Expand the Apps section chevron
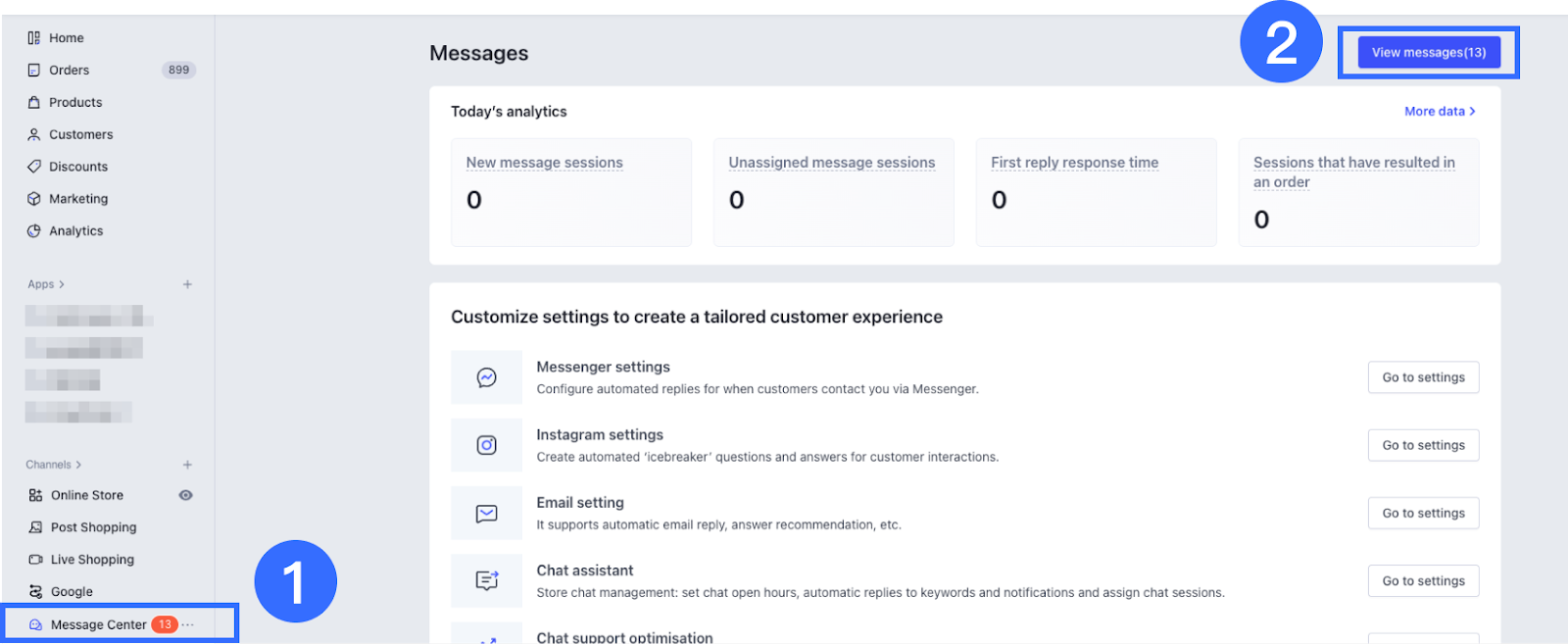The image size is (1568, 644). coord(62,284)
